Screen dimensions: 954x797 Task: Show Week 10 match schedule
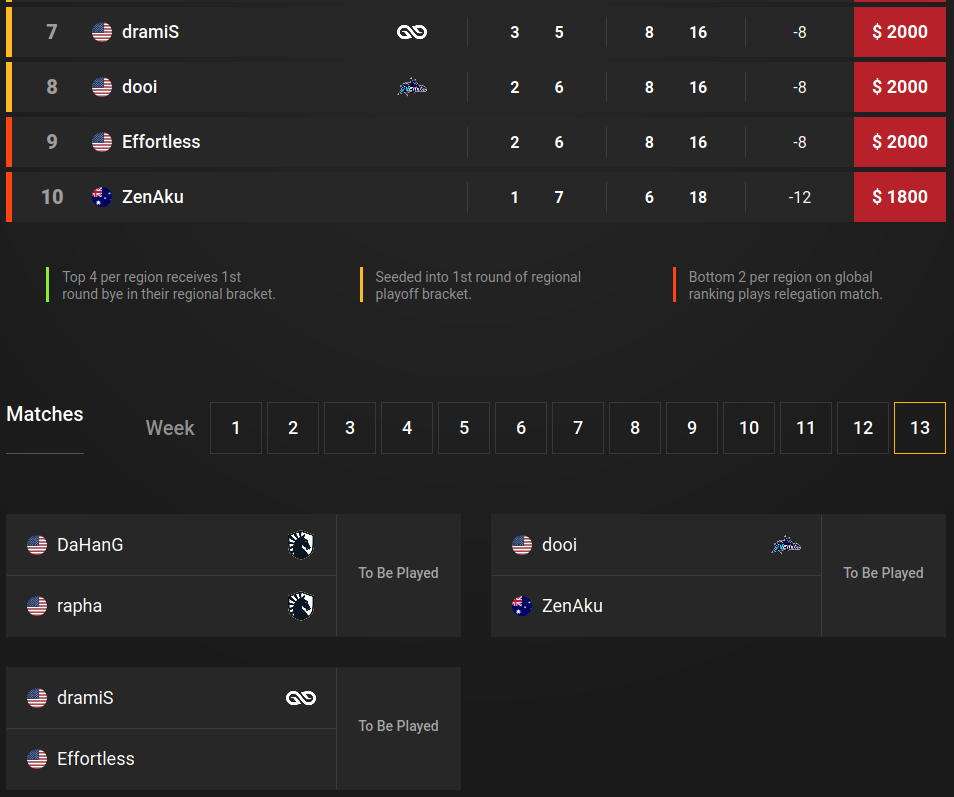(x=749, y=428)
